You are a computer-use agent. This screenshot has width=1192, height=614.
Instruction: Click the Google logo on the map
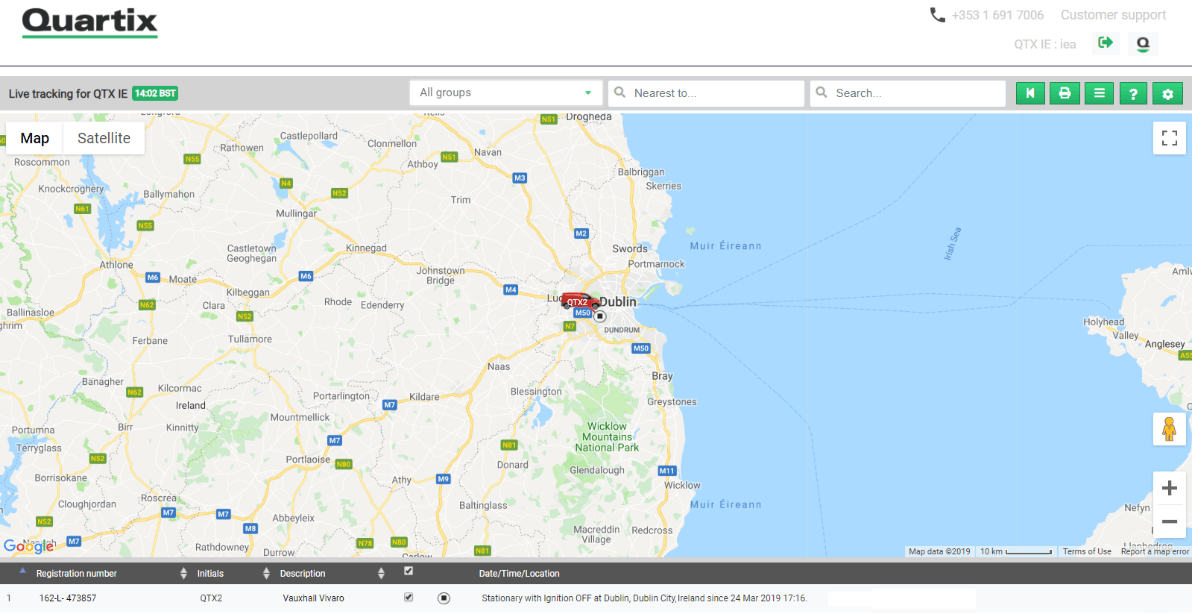[28, 546]
